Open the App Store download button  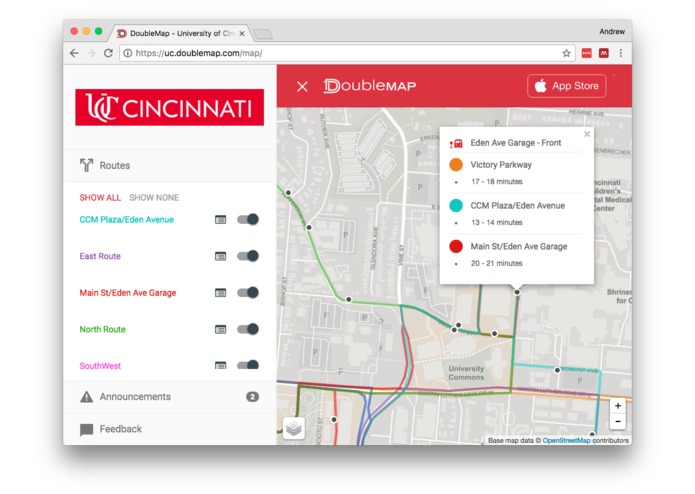point(566,86)
